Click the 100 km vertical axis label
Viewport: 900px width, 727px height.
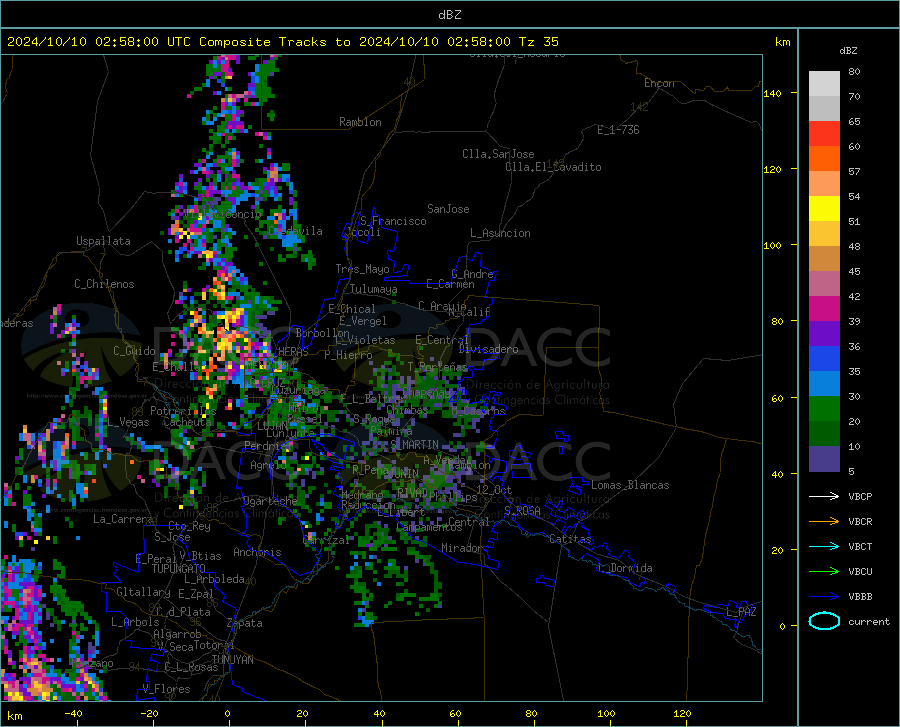[x=773, y=245]
